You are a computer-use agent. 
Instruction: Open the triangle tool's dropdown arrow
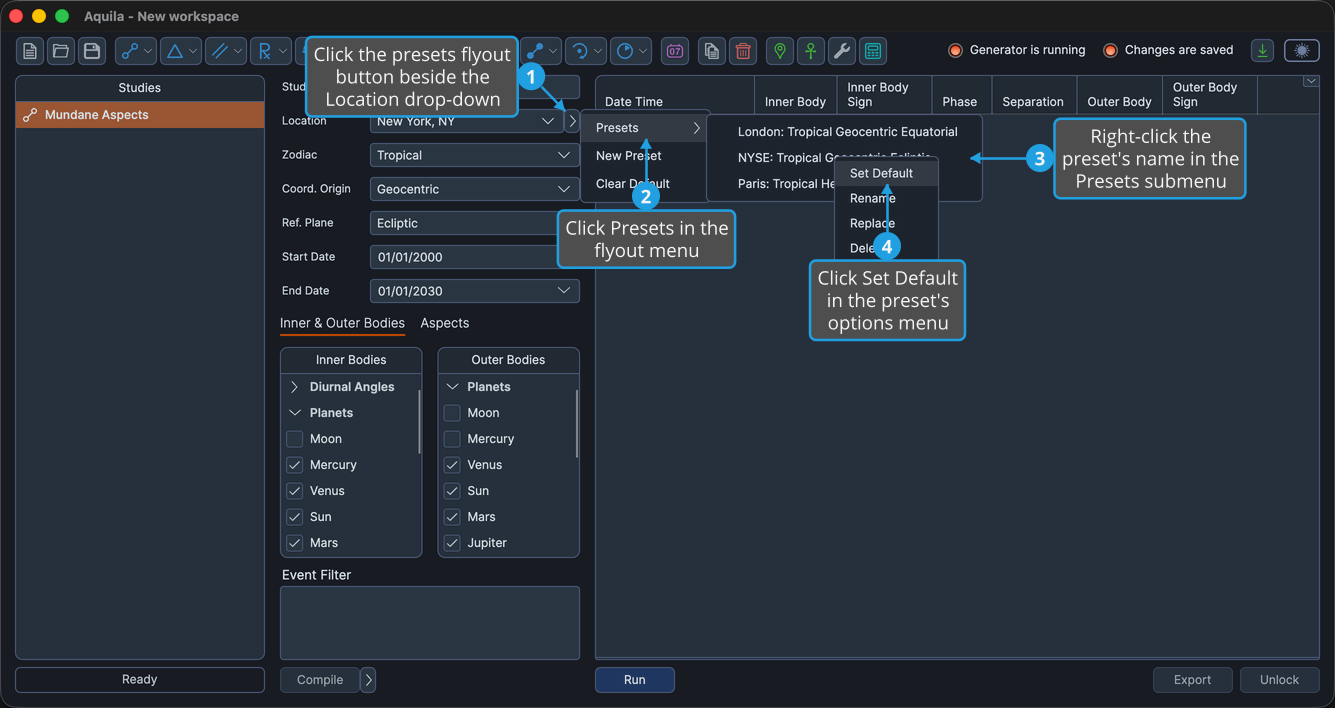194,51
